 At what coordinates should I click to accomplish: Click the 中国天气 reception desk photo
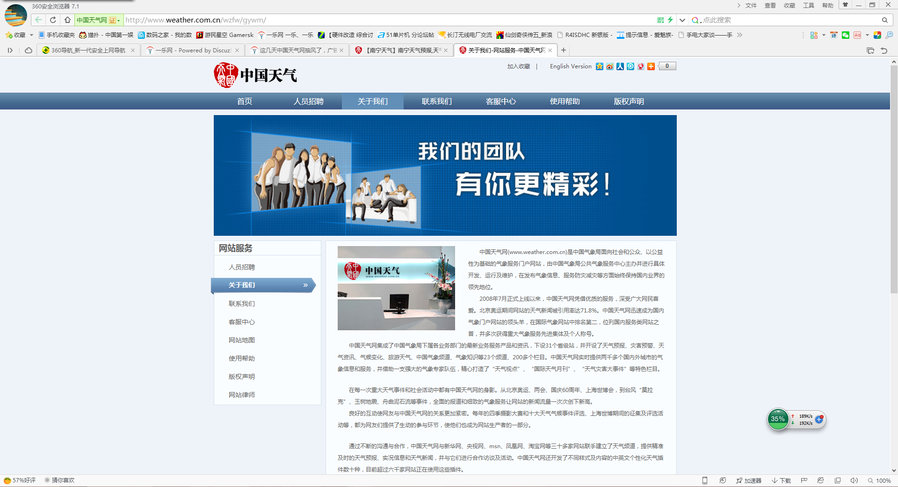pyautogui.click(x=396, y=288)
